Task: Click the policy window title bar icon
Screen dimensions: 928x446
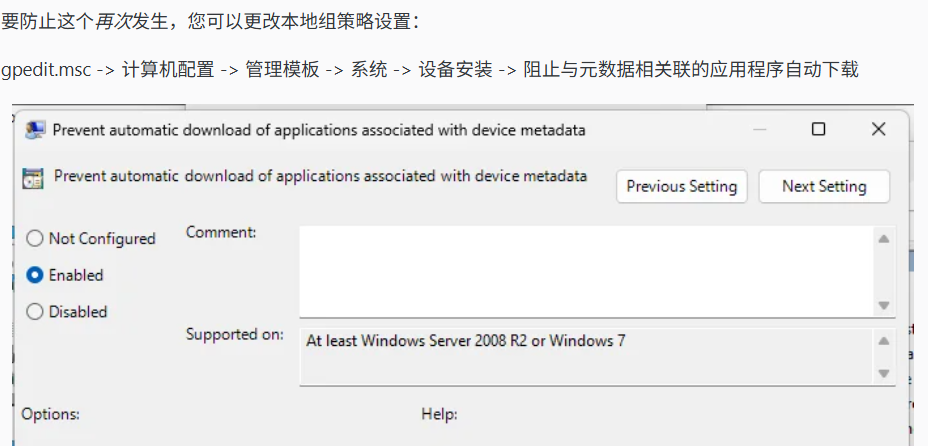Action: tap(35, 130)
